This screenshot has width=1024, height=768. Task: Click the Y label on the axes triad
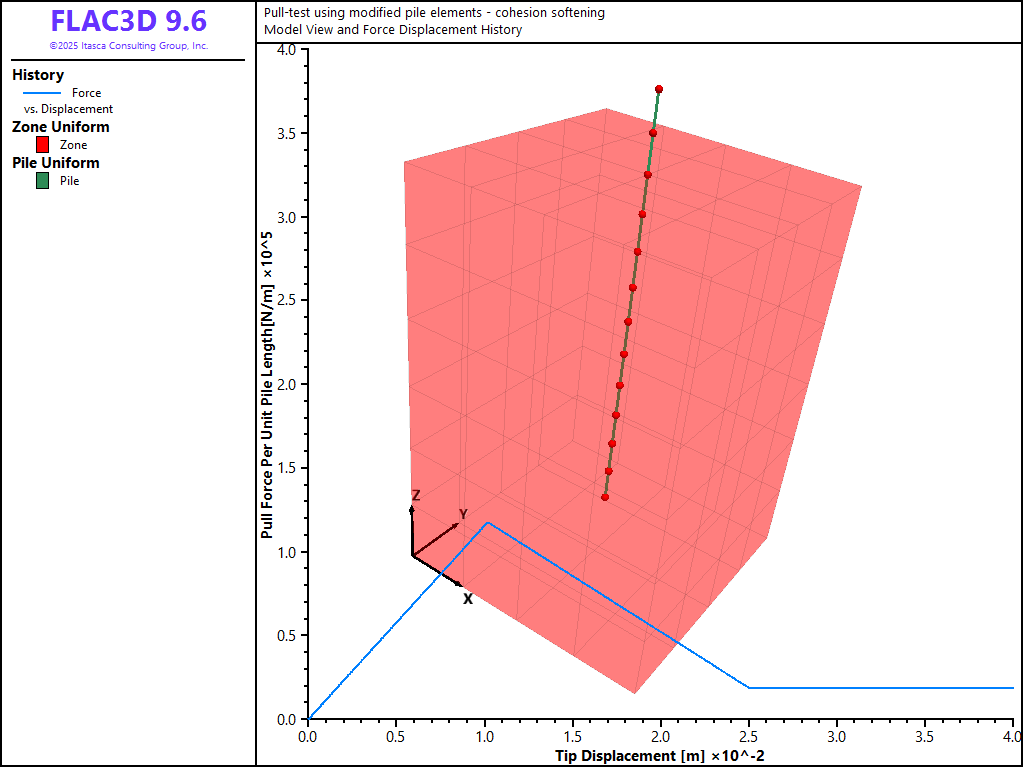[463, 514]
